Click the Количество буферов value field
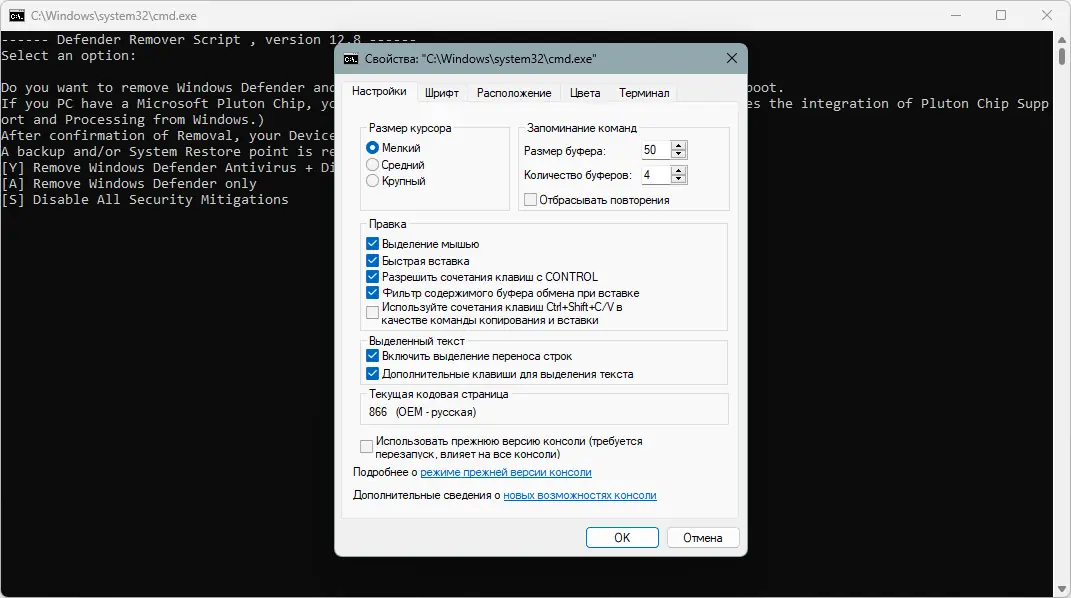Screen dimensions: 1071x598 (x=656, y=175)
